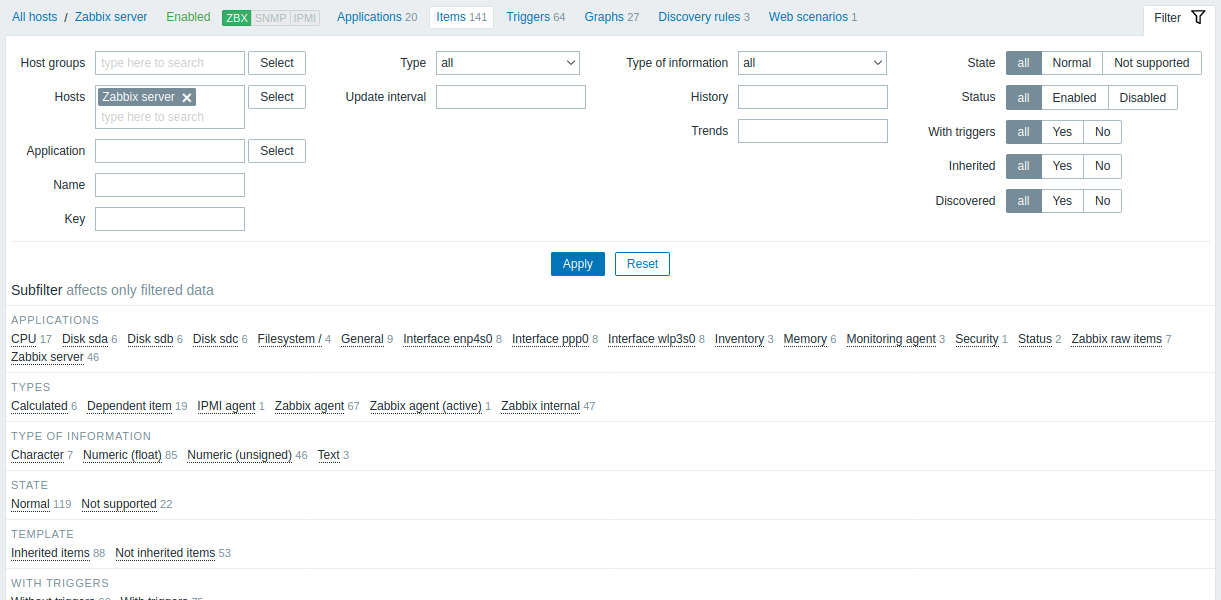The height and width of the screenshot is (600, 1221).
Task: Filter by Zabbix server application subfilter
Action: [47, 357]
